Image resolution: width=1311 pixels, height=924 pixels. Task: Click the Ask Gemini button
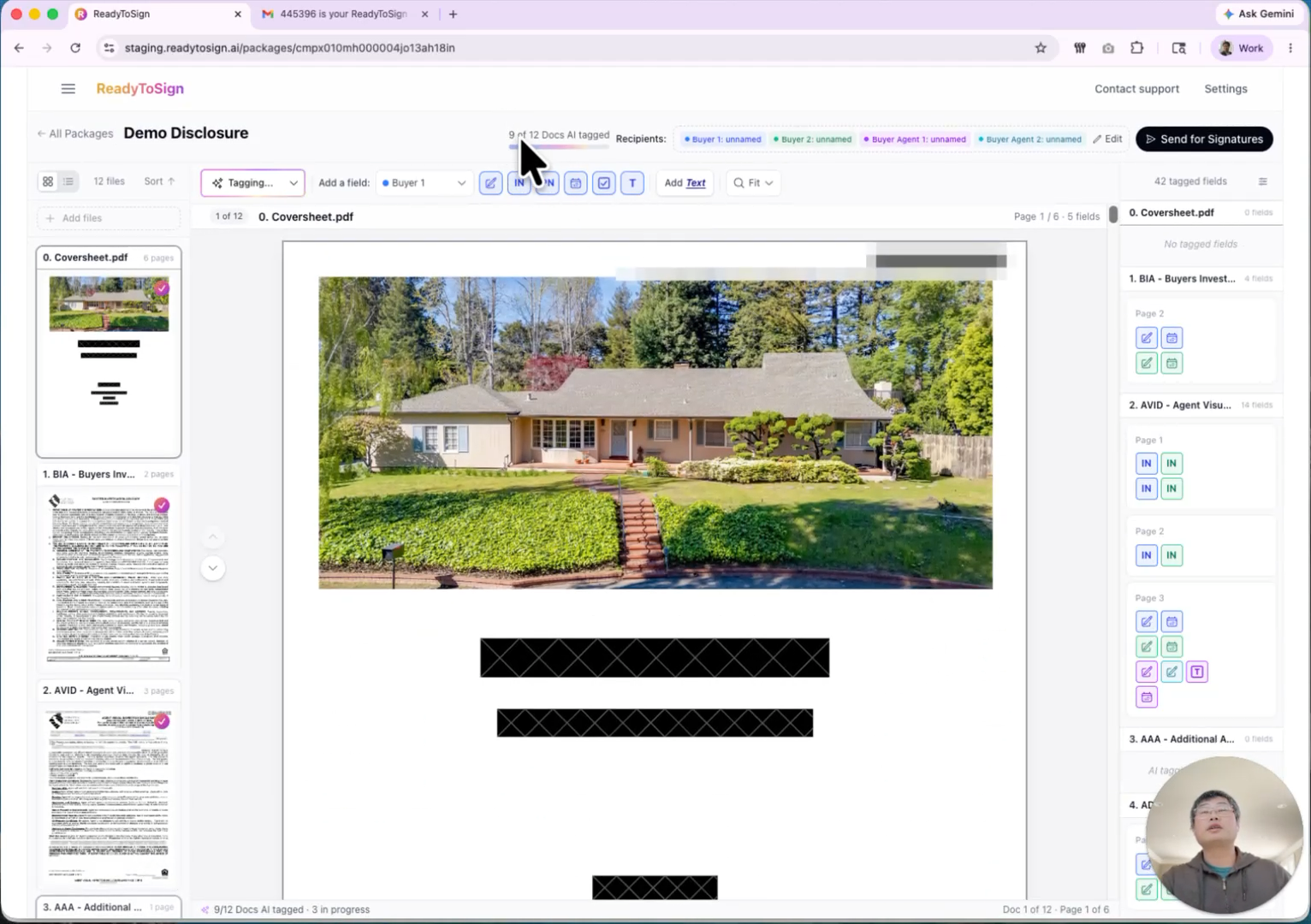(1259, 14)
